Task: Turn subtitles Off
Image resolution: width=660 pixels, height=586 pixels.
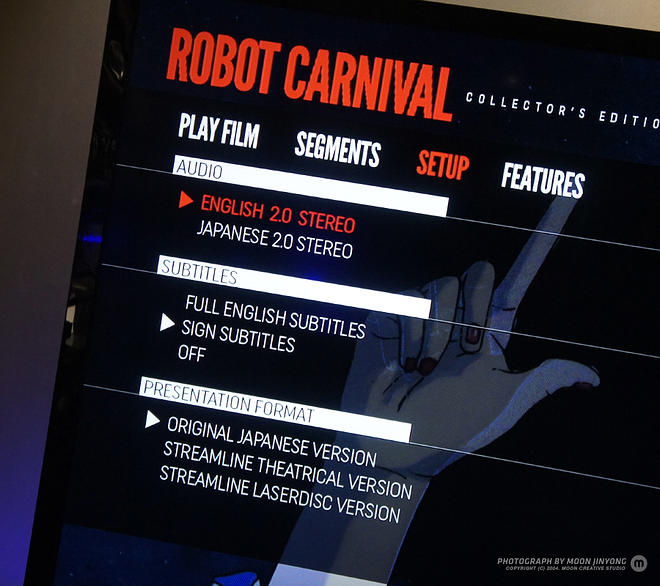Action: point(192,353)
